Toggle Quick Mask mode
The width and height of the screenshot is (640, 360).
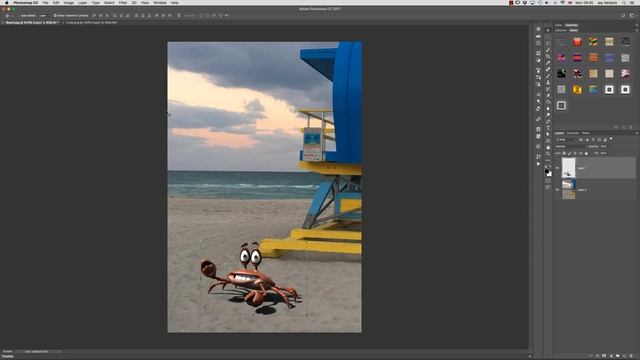[548, 180]
